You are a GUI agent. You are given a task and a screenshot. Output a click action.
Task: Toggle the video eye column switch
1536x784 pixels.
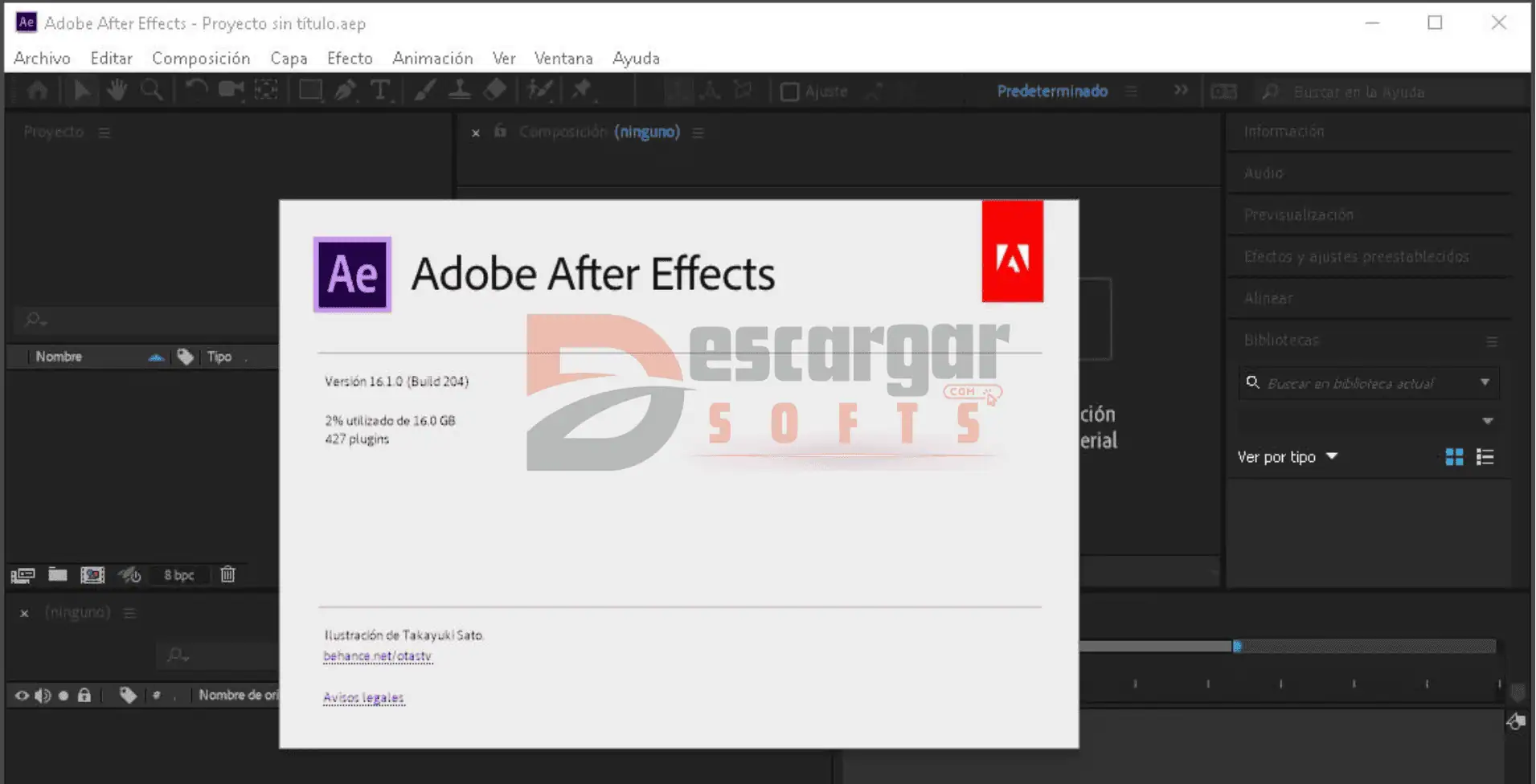click(22, 696)
